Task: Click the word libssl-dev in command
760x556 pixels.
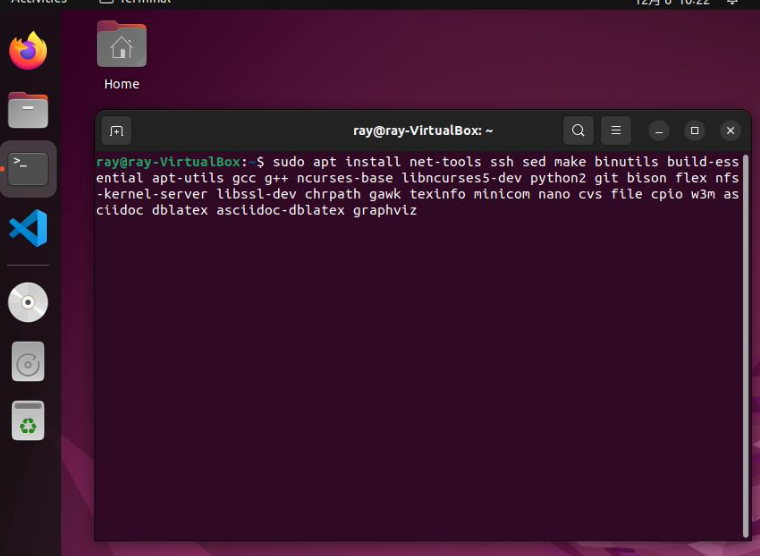Action: (256, 194)
